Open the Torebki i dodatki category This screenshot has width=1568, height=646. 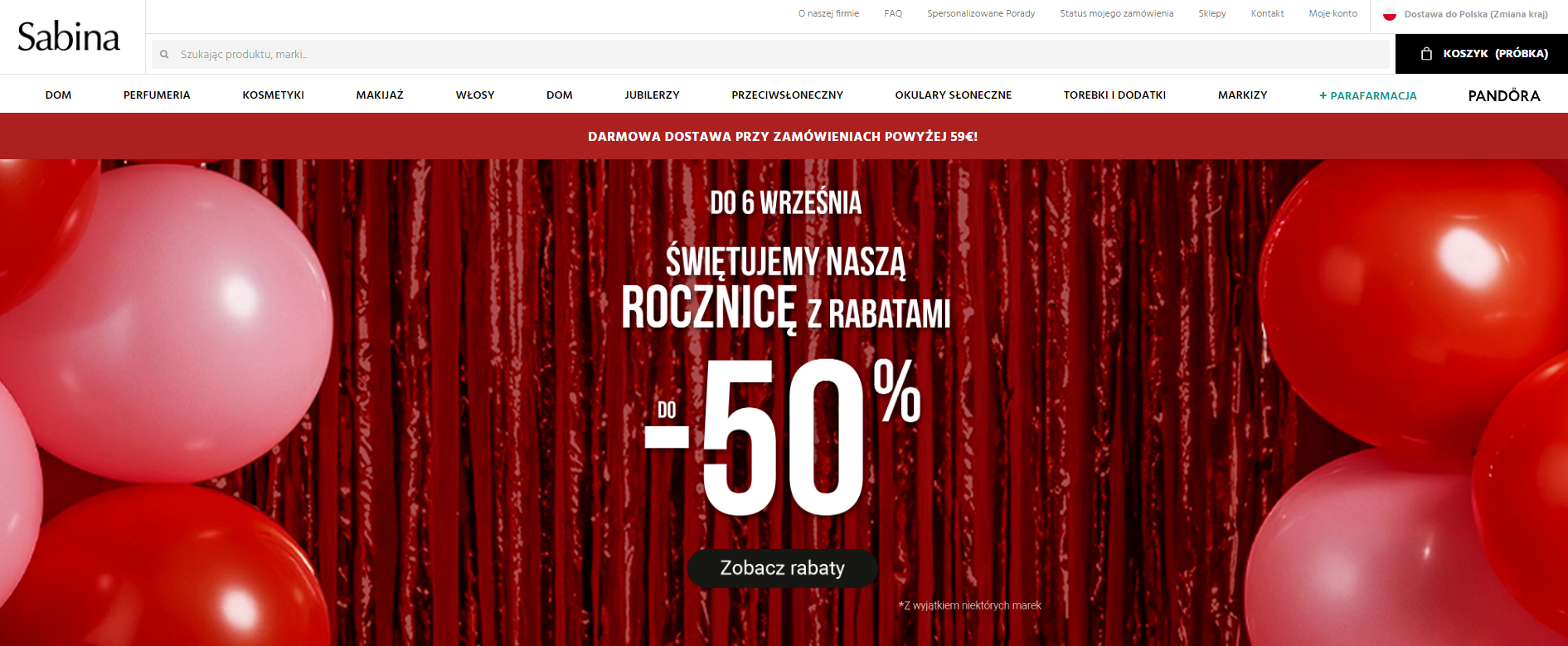point(1114,95)
